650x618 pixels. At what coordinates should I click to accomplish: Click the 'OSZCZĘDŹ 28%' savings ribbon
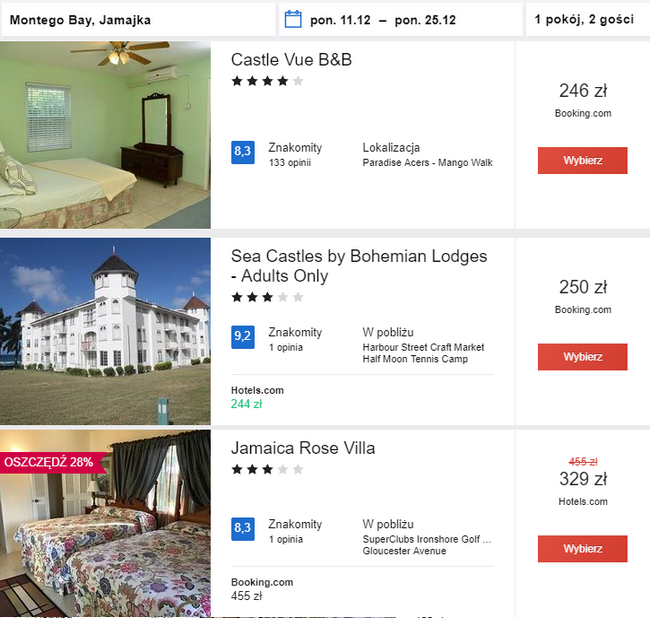coord(48,462)
